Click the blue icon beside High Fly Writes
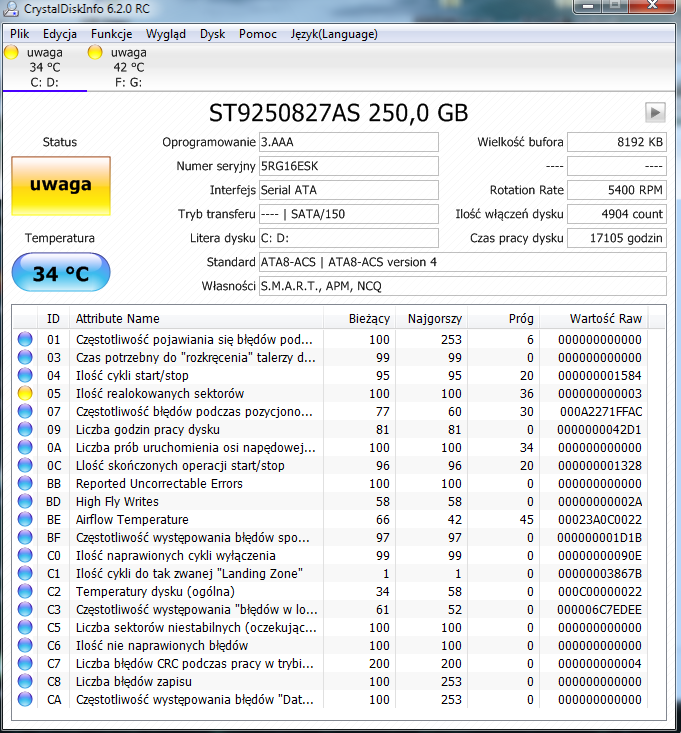This screenshot has width=681, height=733. pyautogui.click(x=25, y=501)
